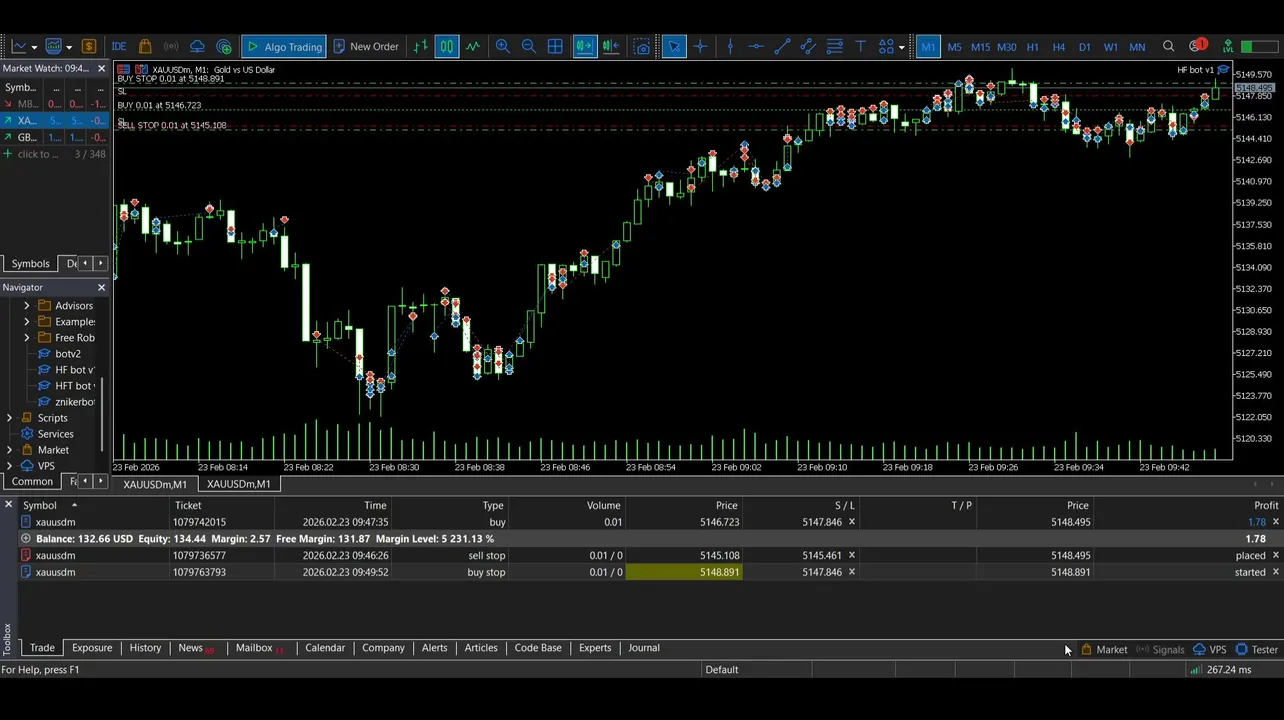Open search with magnifier icon
This screenshot has width=1284, height=720.
coord(1168,46)
